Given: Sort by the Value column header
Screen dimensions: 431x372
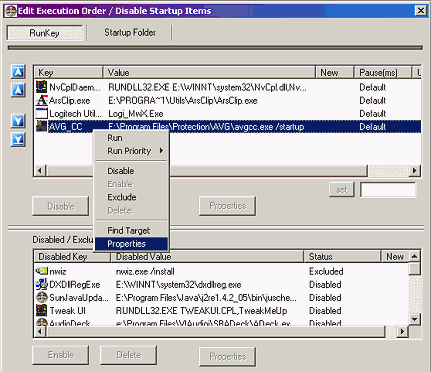Looking at the screenshot, I should tap(209, 72).
